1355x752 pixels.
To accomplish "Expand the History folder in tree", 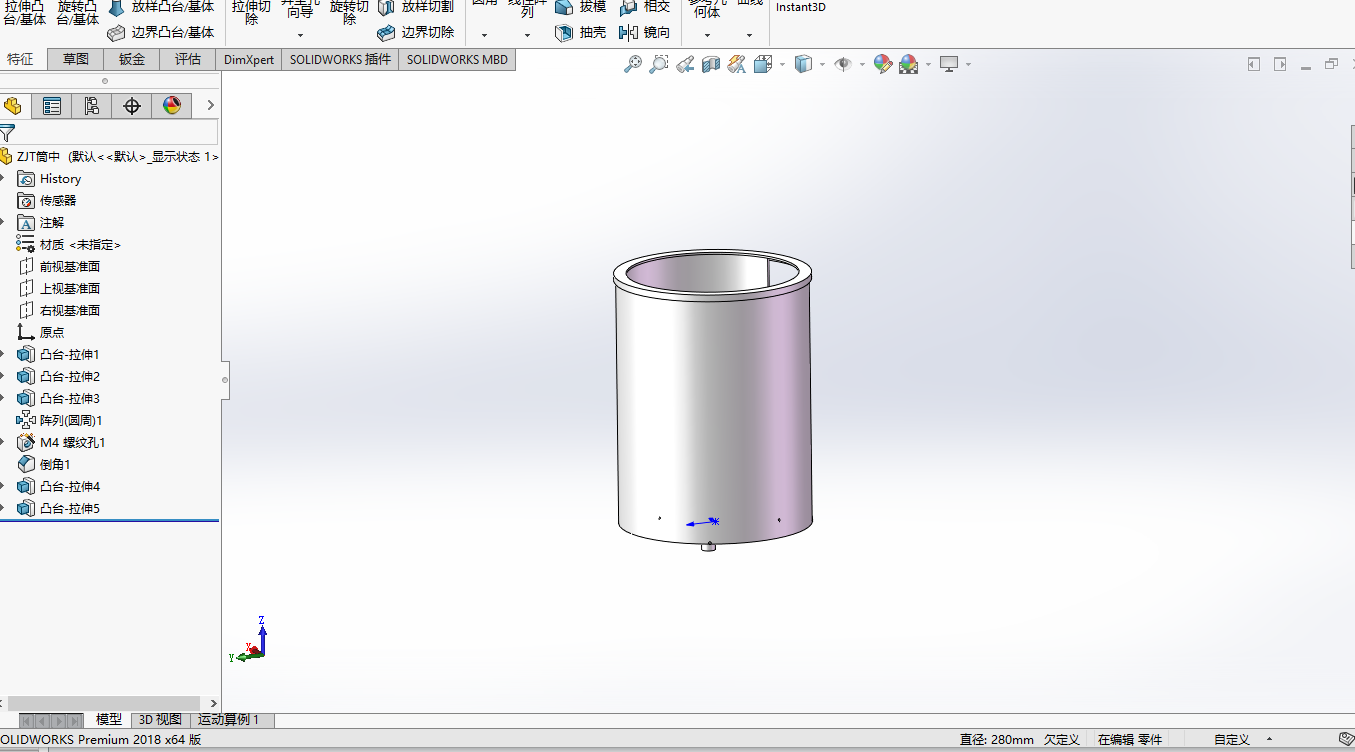I will (x=3, y=178).
